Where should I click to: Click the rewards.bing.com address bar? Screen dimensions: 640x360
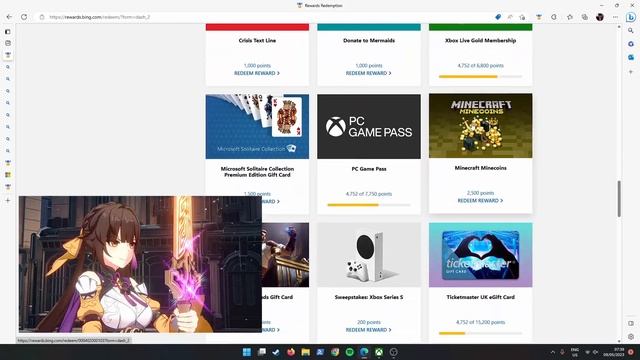[99, 17]
